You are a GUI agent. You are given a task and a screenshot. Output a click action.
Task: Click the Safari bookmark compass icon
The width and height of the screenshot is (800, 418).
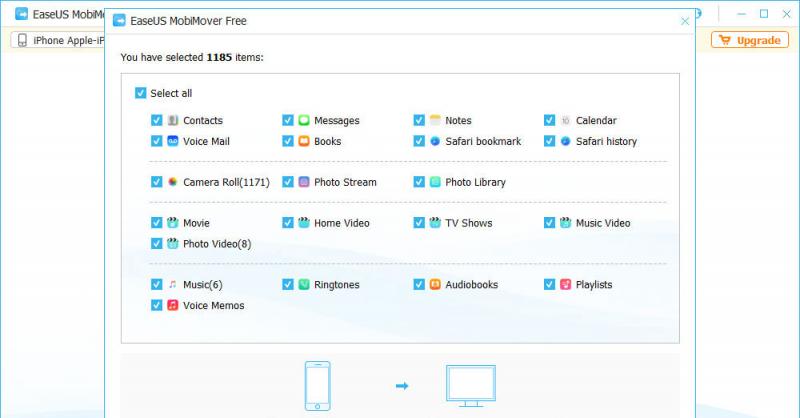(435, 141)
